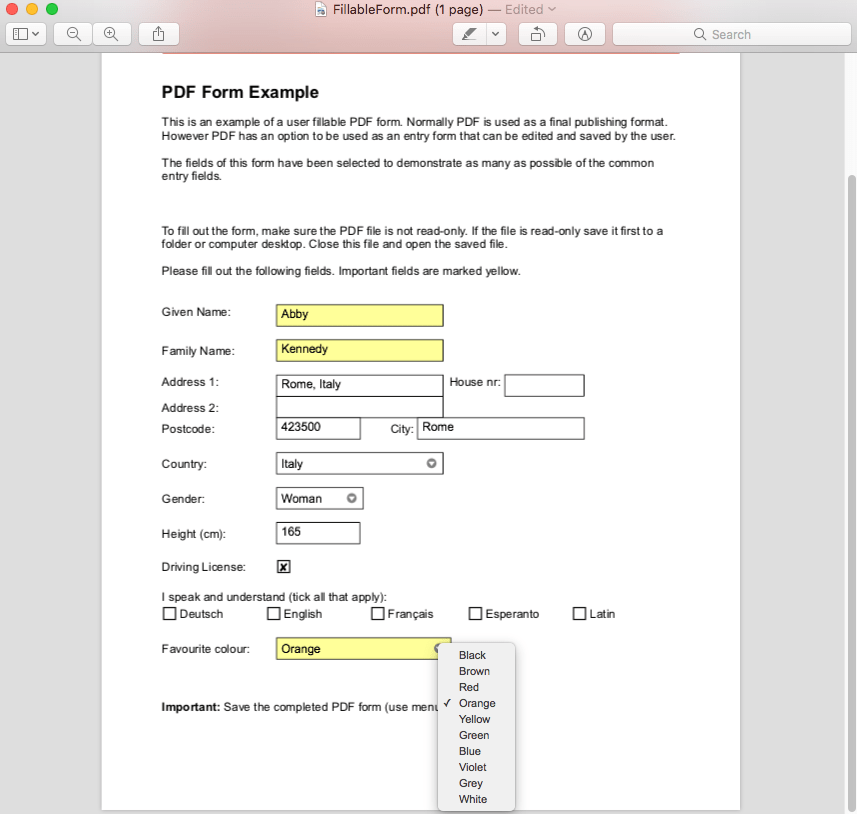
Task: Rotate the page with the rotate icon
Action: point(537,33)
